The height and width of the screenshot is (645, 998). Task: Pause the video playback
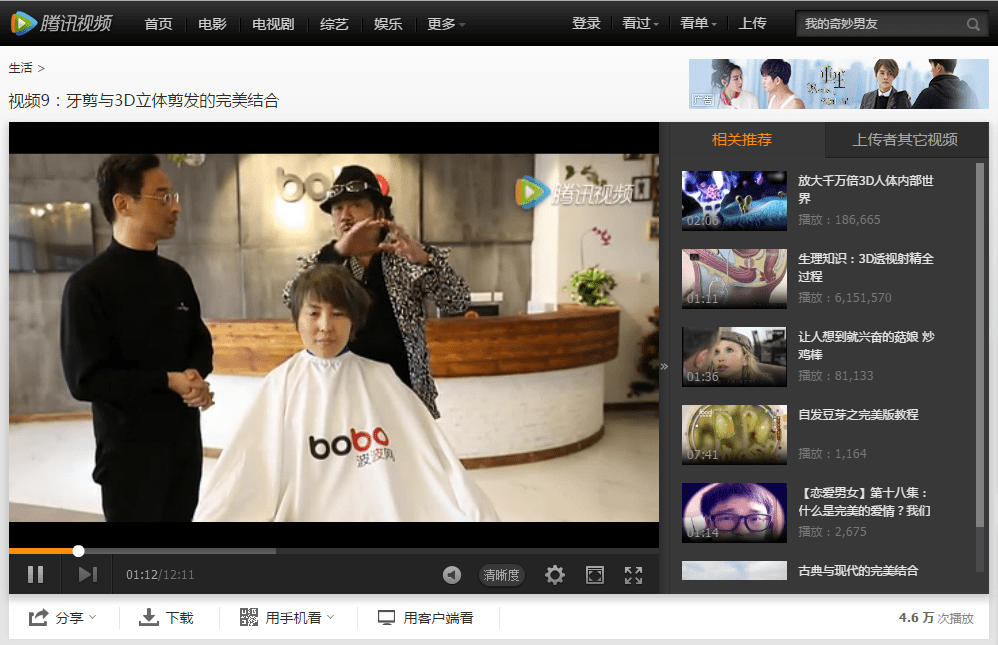[36, 574]
